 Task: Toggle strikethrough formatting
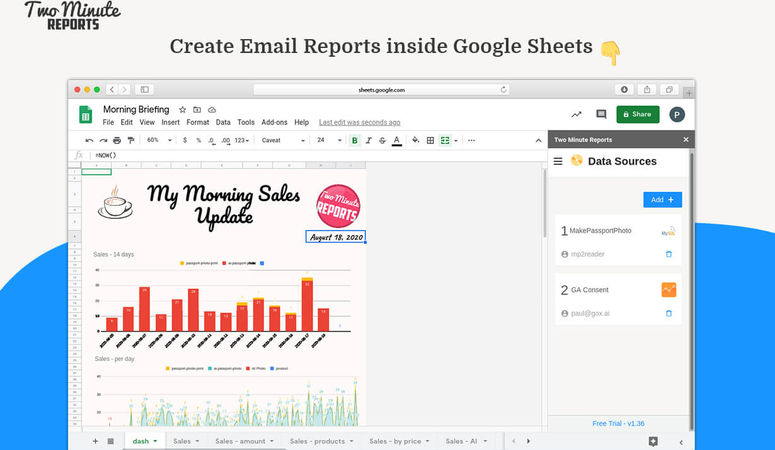(382, 140)
